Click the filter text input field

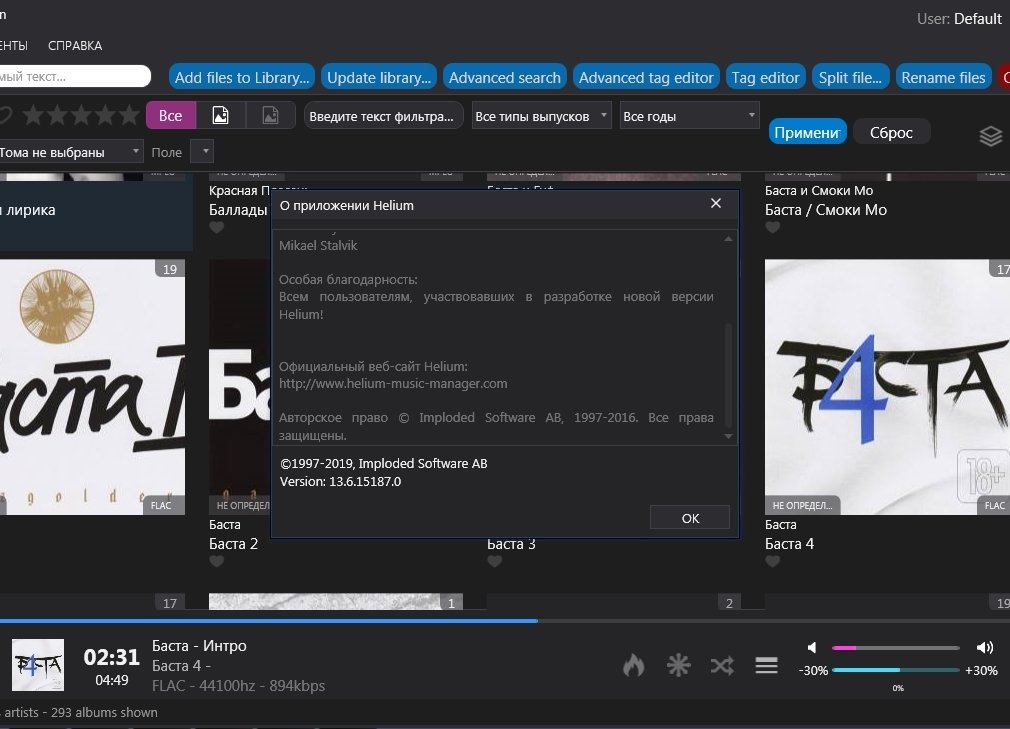point(383,116)
